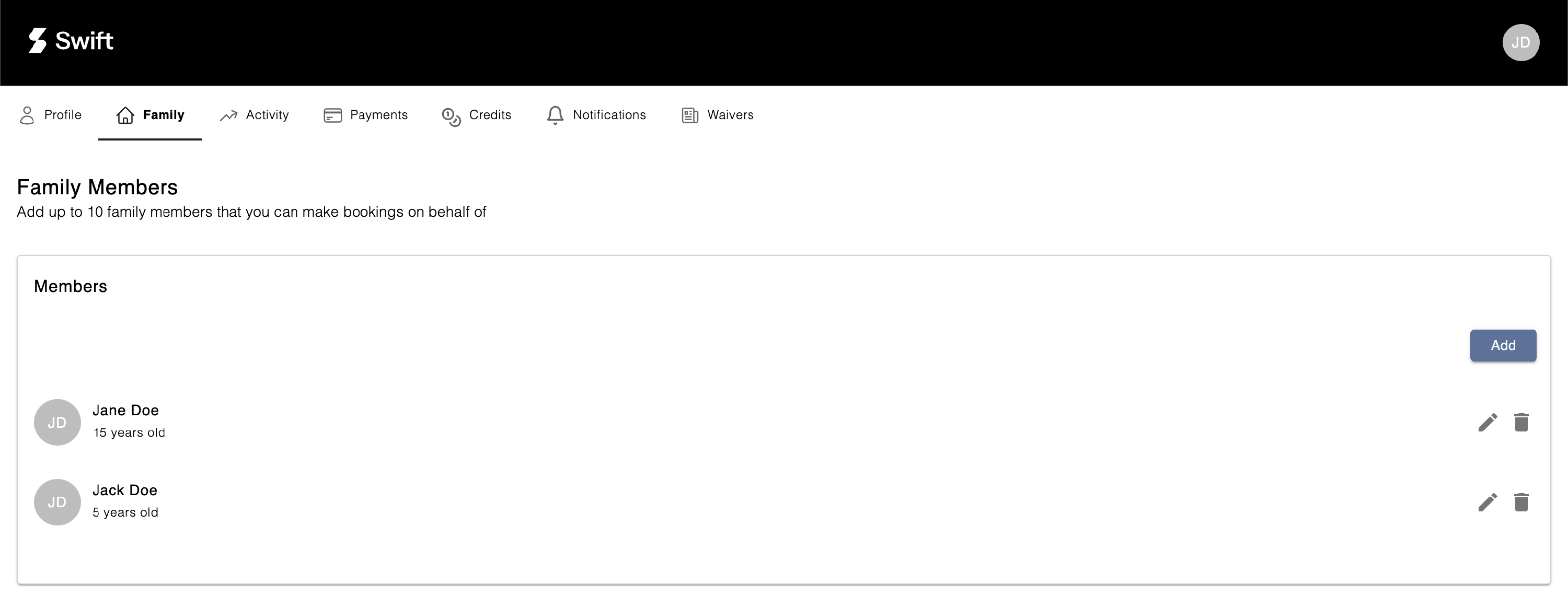Viewport: 1568px width, 596px height.
Task: Click the Waivers document icon
Action: click(x=689, y=115)
